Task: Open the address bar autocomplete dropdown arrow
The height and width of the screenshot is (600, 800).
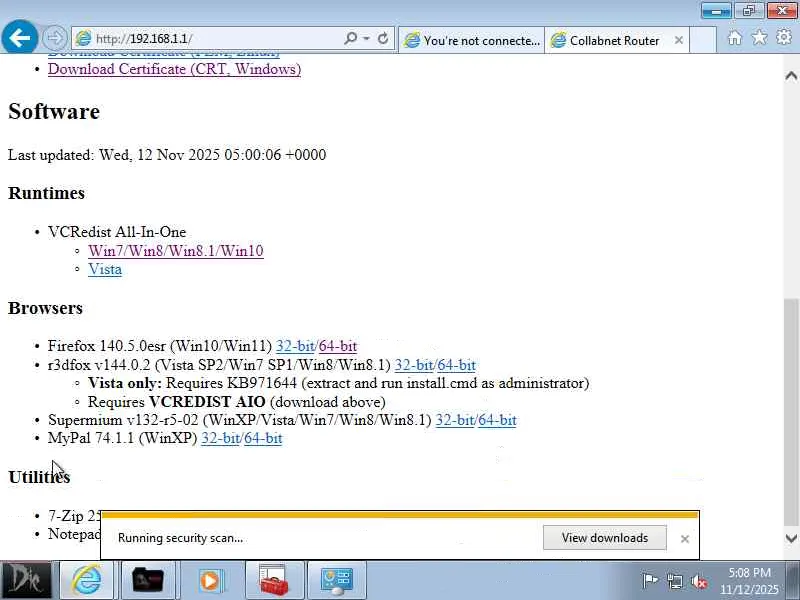Action: (366, 38)
